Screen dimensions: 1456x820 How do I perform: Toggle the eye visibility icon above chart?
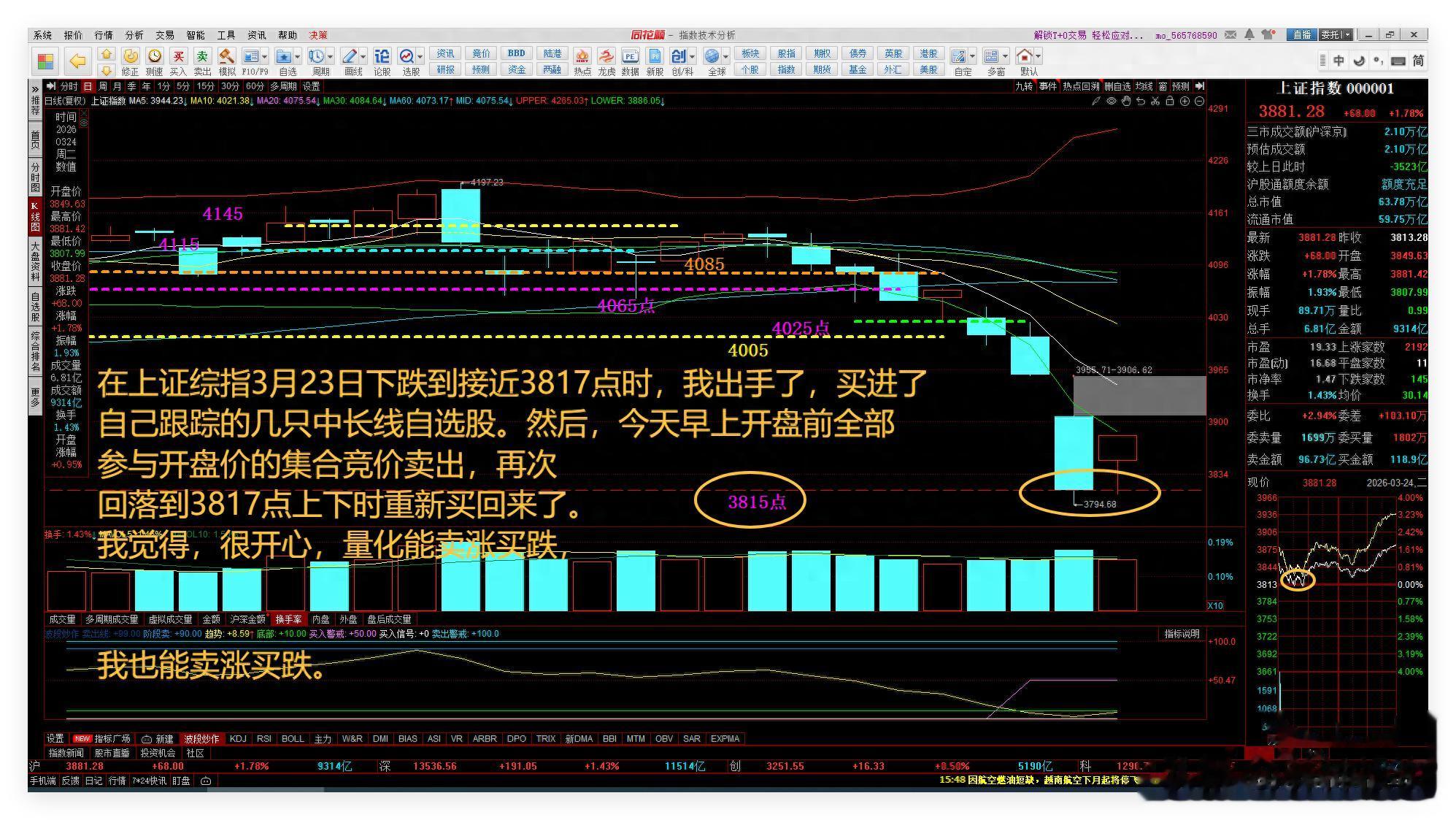1111,101
